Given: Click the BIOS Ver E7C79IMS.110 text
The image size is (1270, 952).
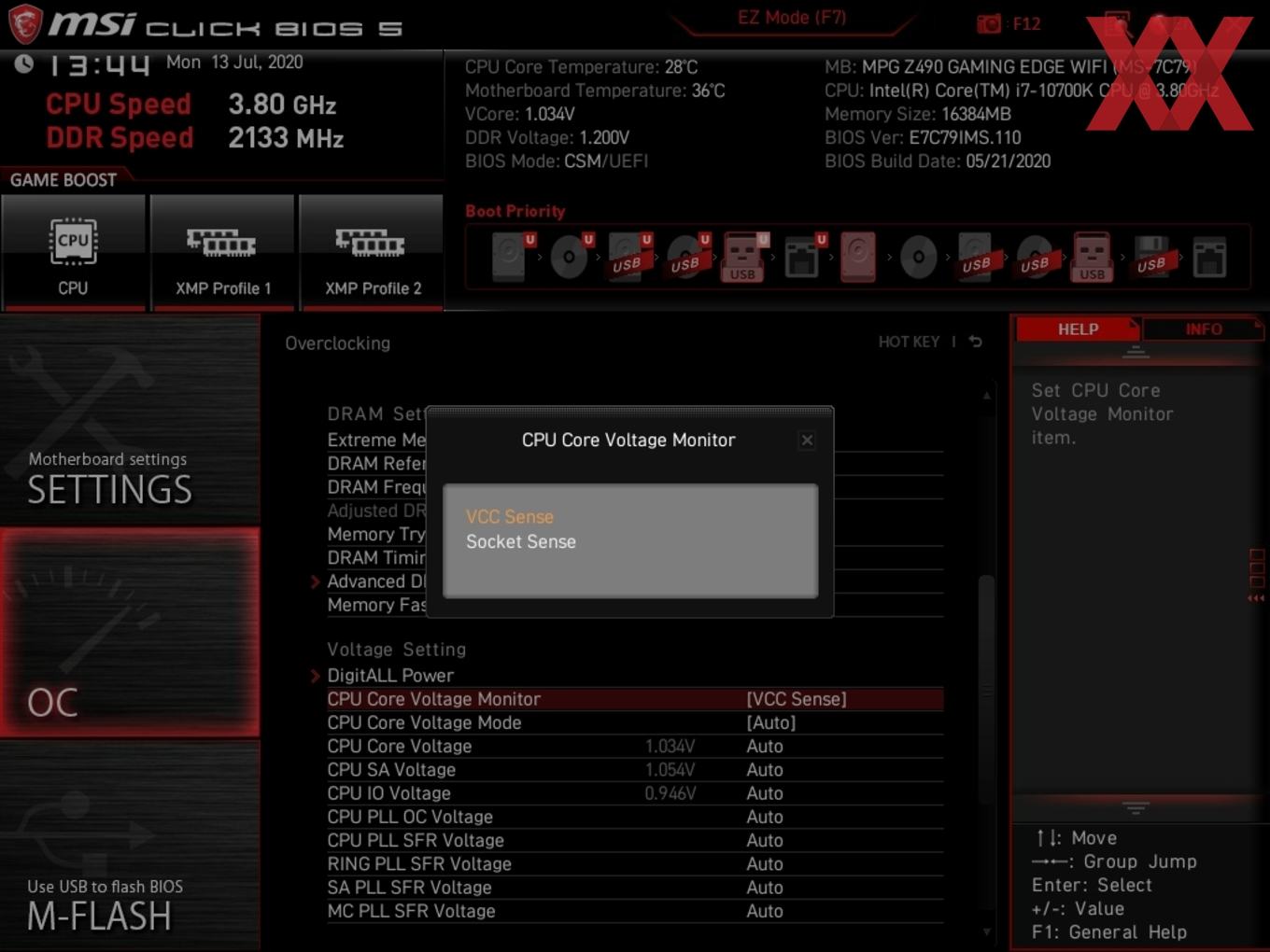Looking at the screenshot, I should click(923, 137).
